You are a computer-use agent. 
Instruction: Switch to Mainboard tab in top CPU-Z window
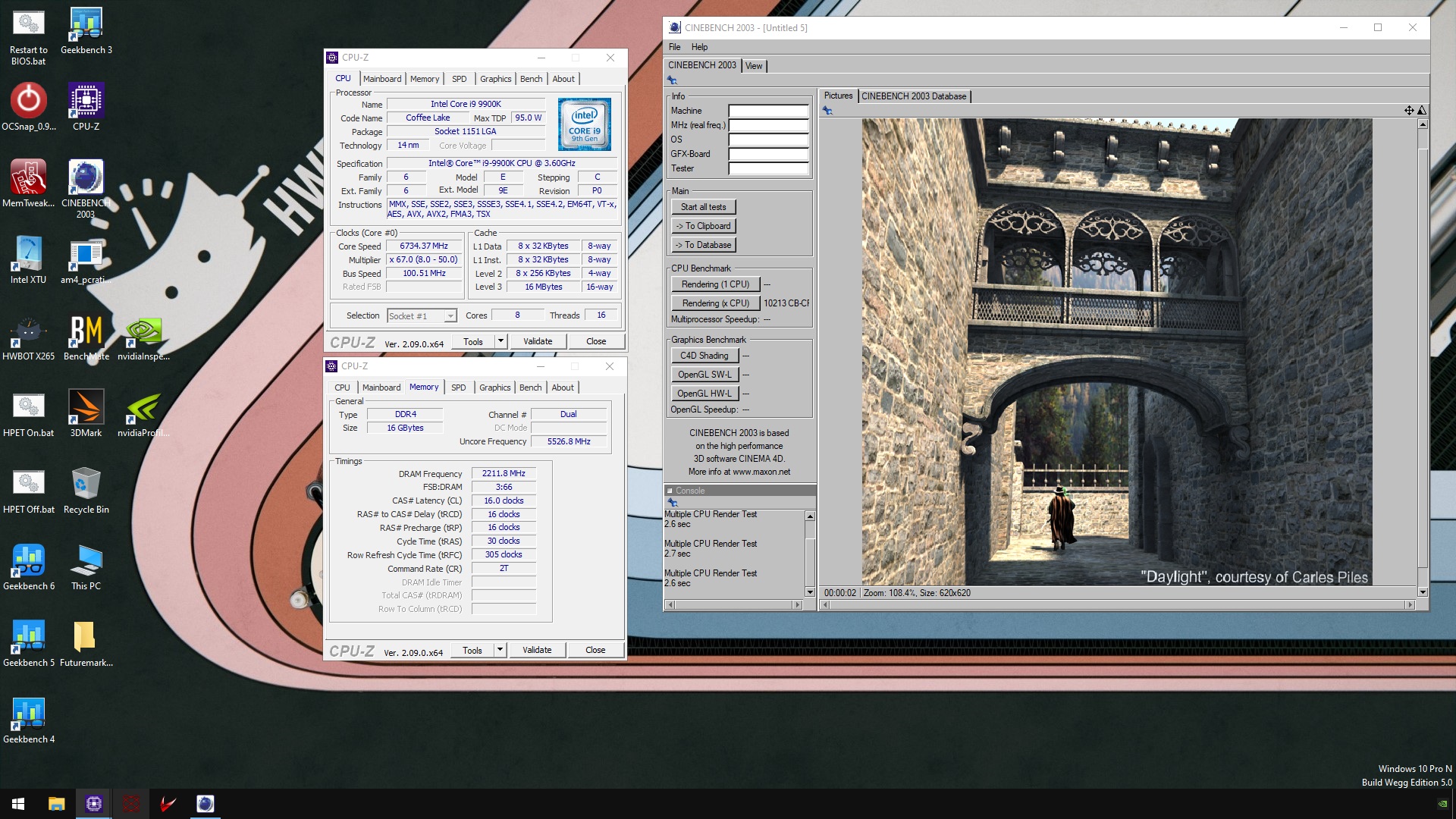click(x=382, y=79)
